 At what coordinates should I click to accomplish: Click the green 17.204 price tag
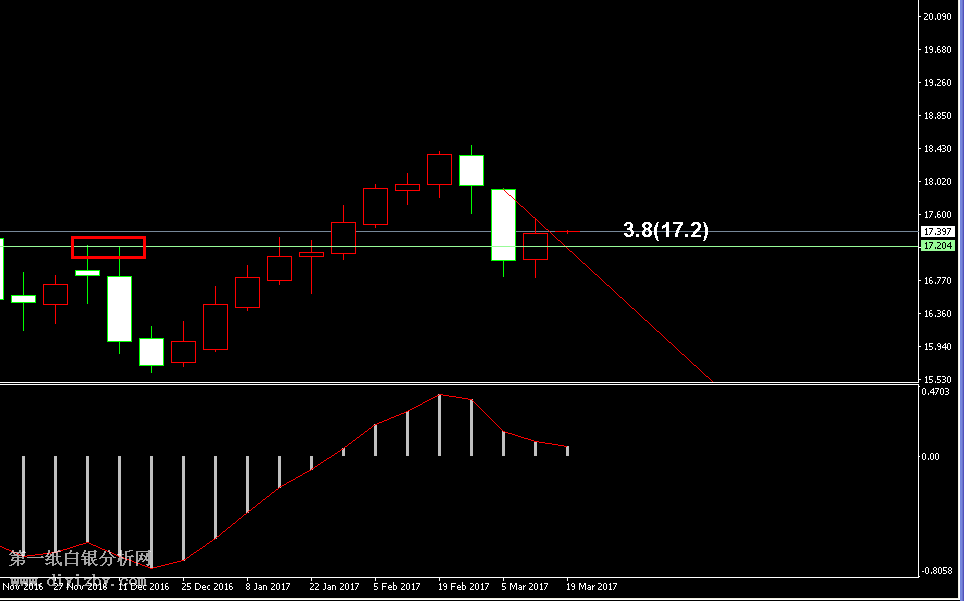point(937,245)
